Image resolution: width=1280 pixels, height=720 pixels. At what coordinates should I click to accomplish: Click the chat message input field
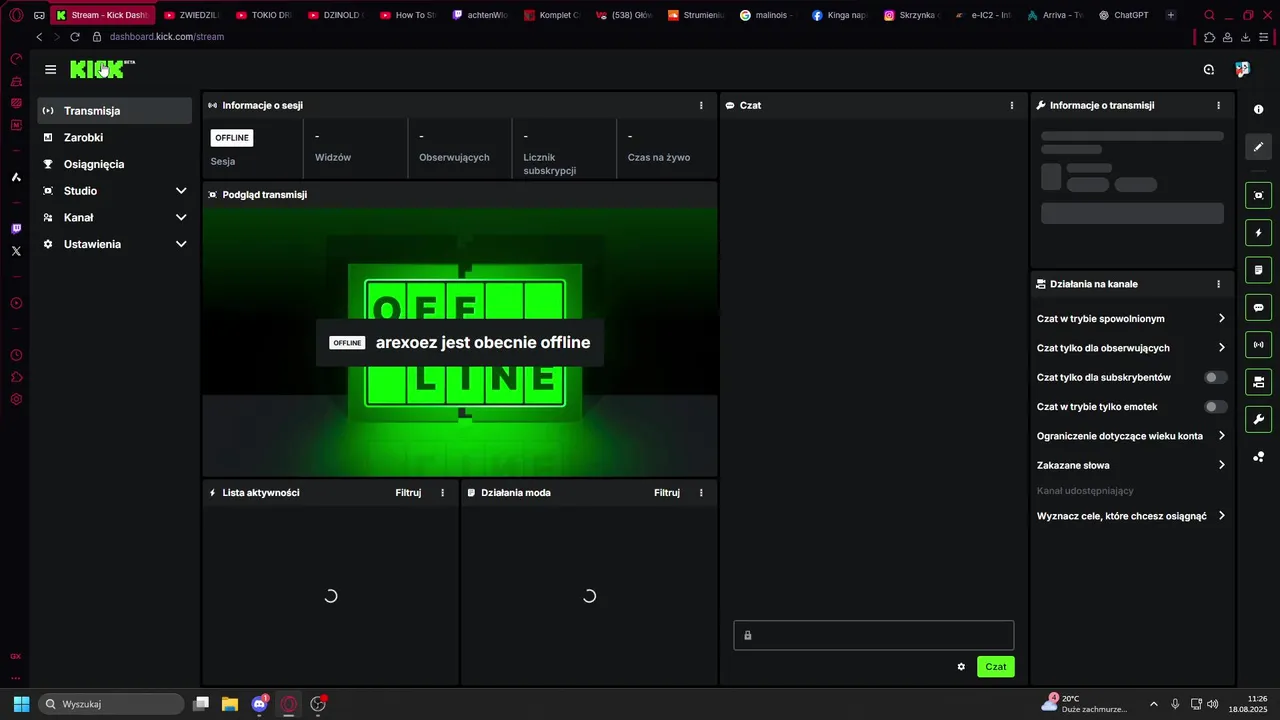[x=874, y=635]
